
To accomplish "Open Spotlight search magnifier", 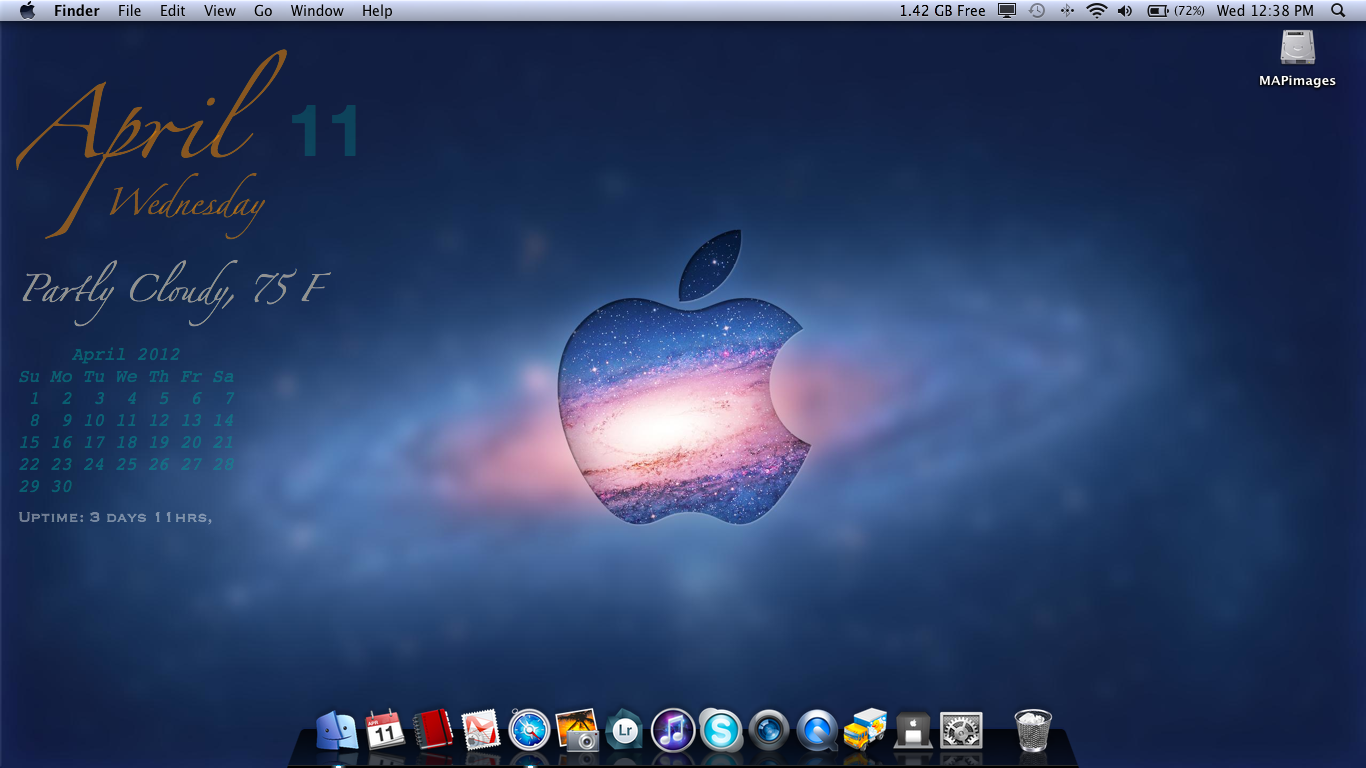I will point(1339,11).
